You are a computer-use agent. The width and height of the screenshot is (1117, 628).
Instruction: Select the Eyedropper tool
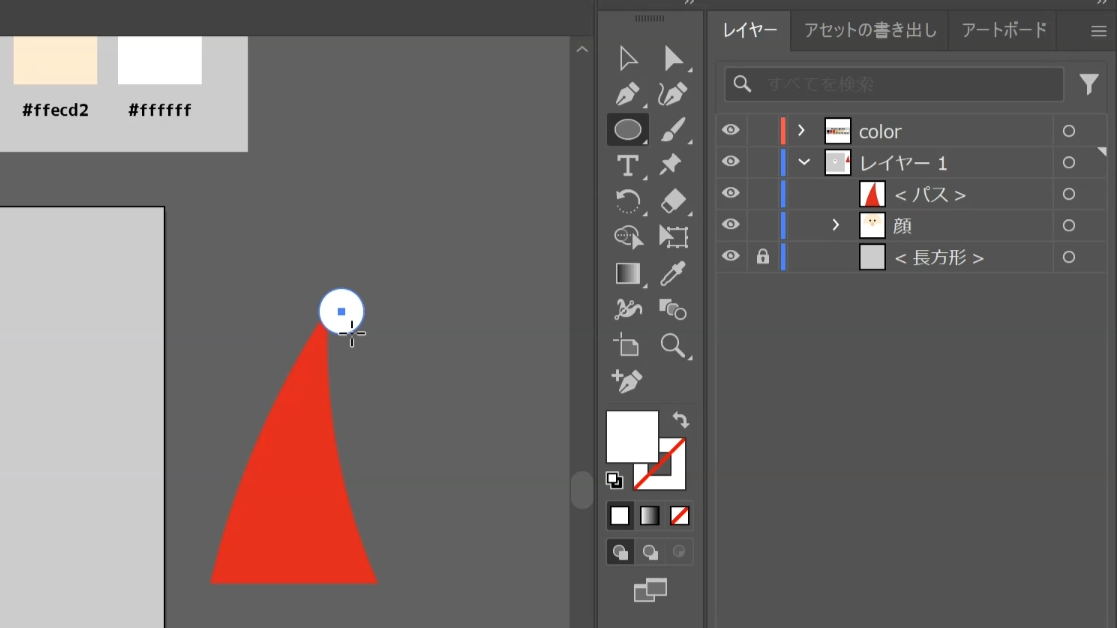click(x=673, y=273)
